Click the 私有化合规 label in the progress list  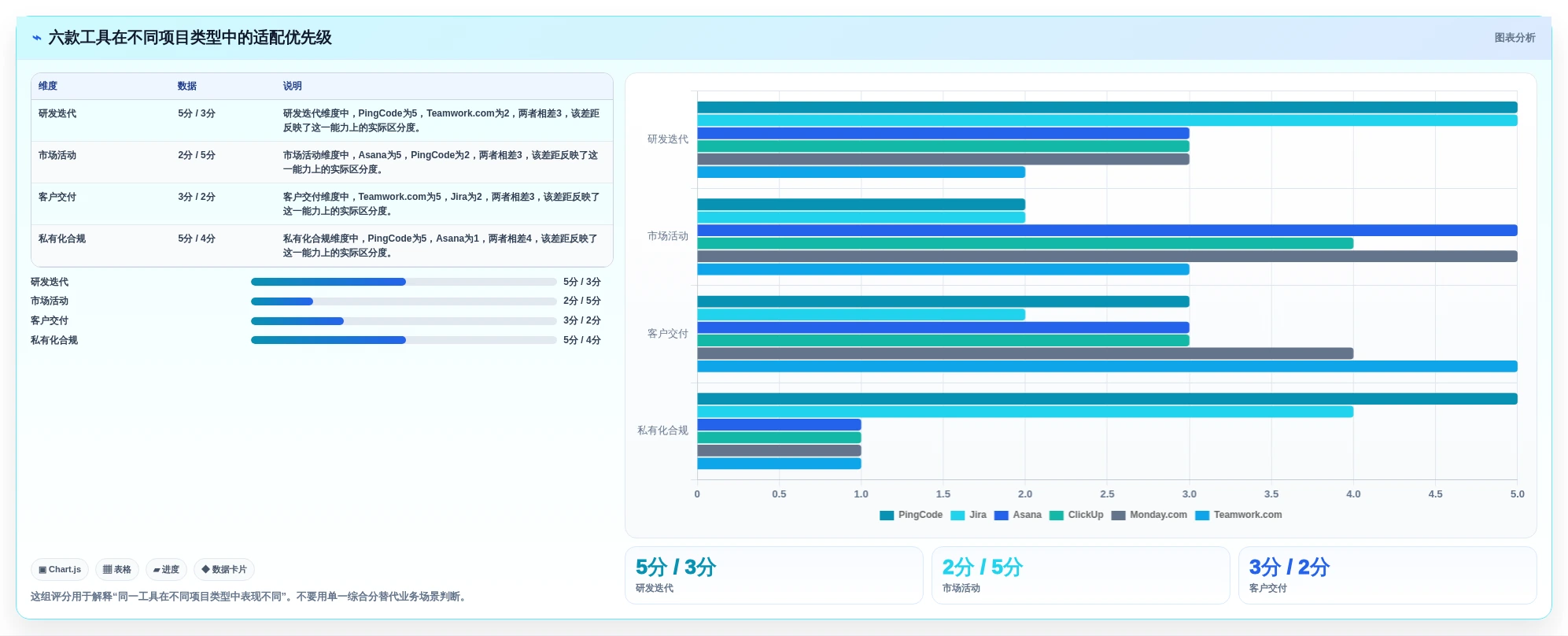54,340
